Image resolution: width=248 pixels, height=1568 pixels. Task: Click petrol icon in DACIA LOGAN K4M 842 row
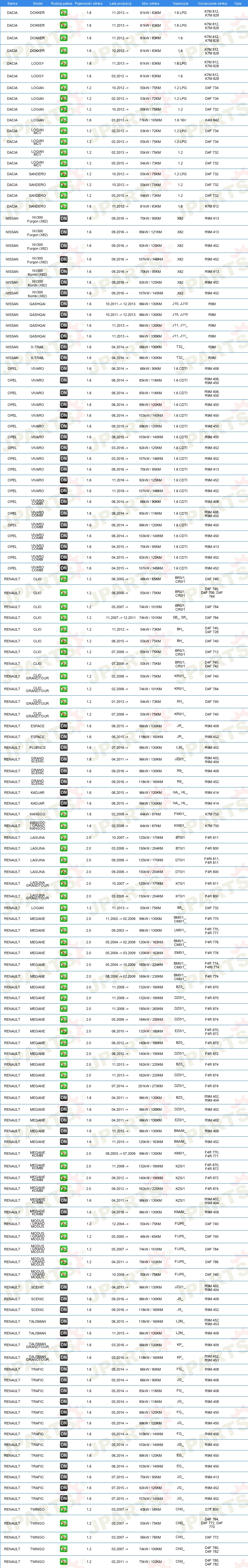(x=63, y=120)
